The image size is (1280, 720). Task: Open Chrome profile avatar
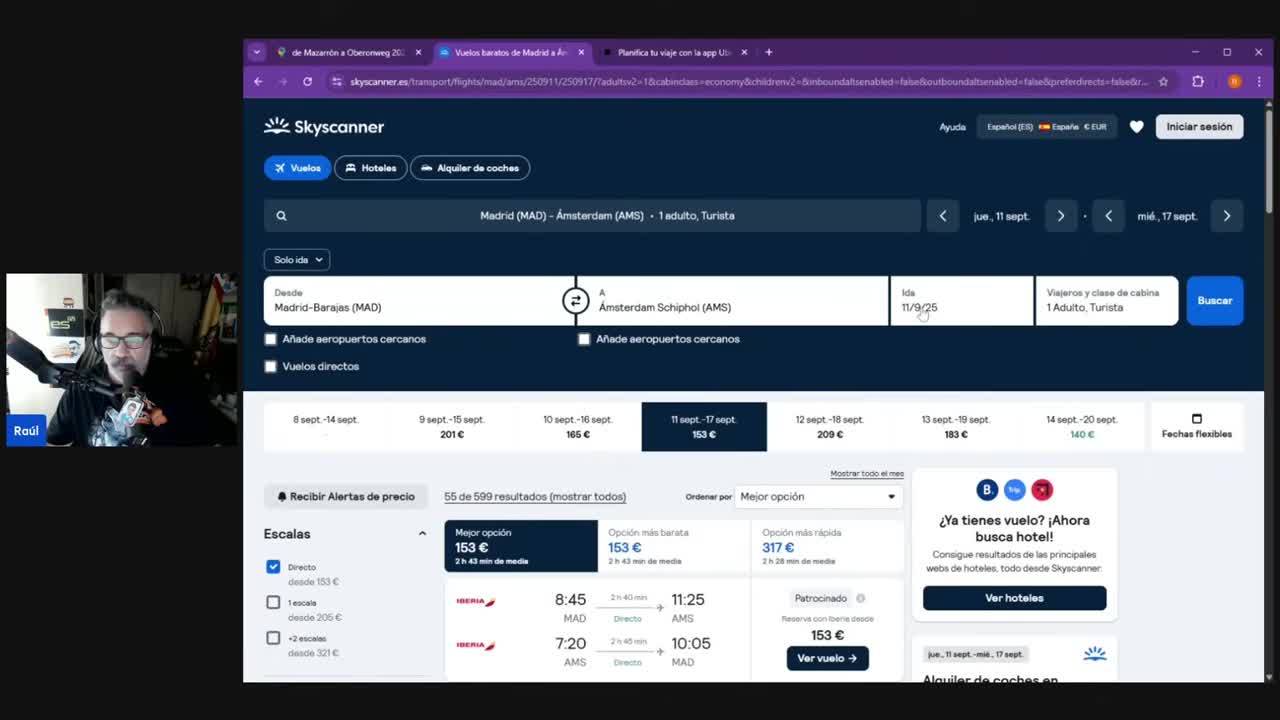pyautogui.click(x=1234, y=82)
